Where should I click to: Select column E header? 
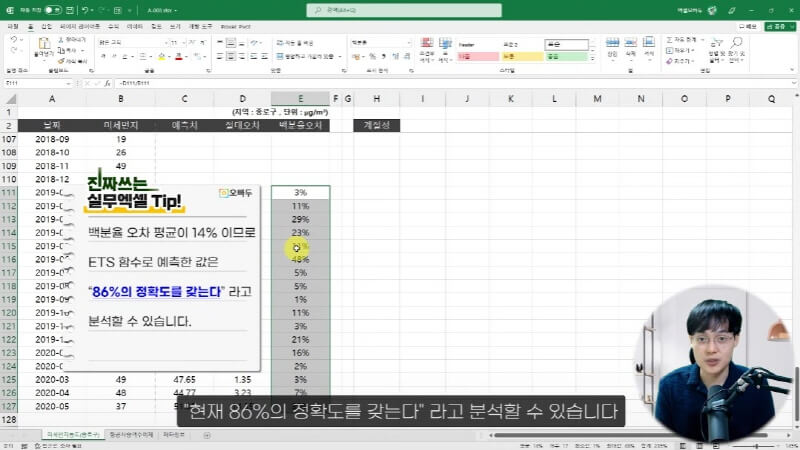pos(300,98)
